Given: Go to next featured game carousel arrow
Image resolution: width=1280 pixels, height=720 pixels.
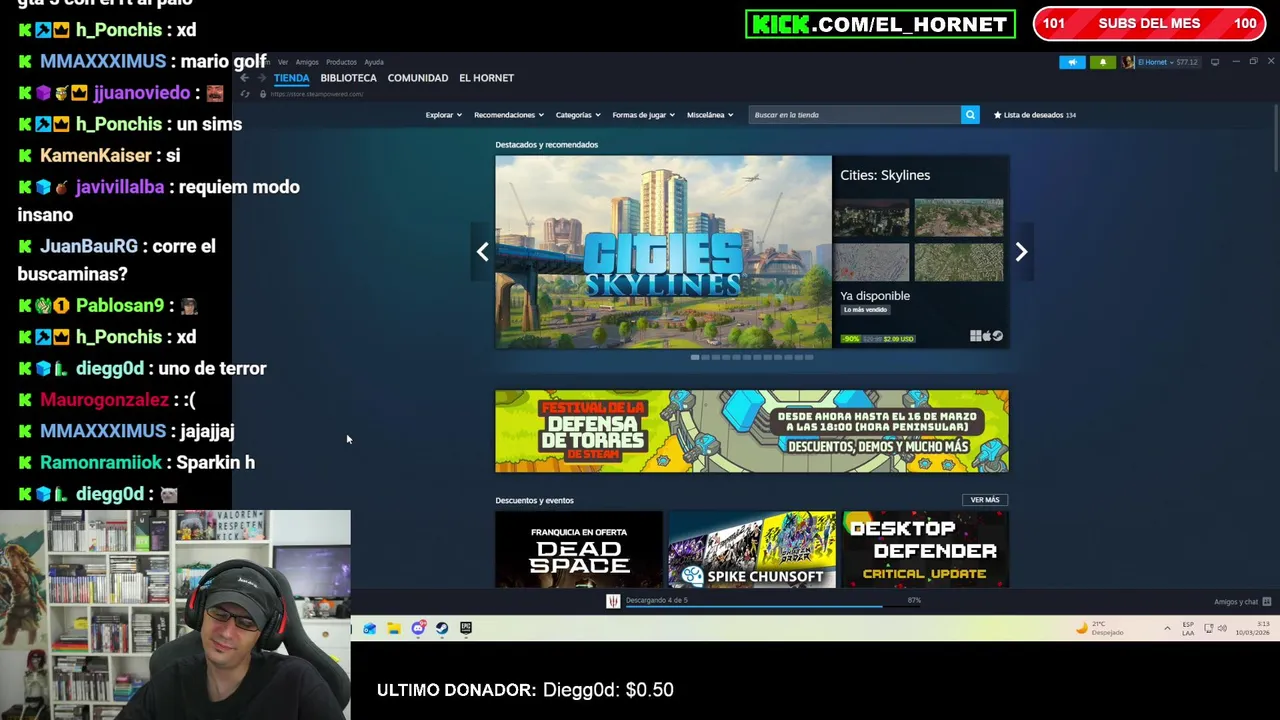Looking at the screenshot, I should point(1021,252).
